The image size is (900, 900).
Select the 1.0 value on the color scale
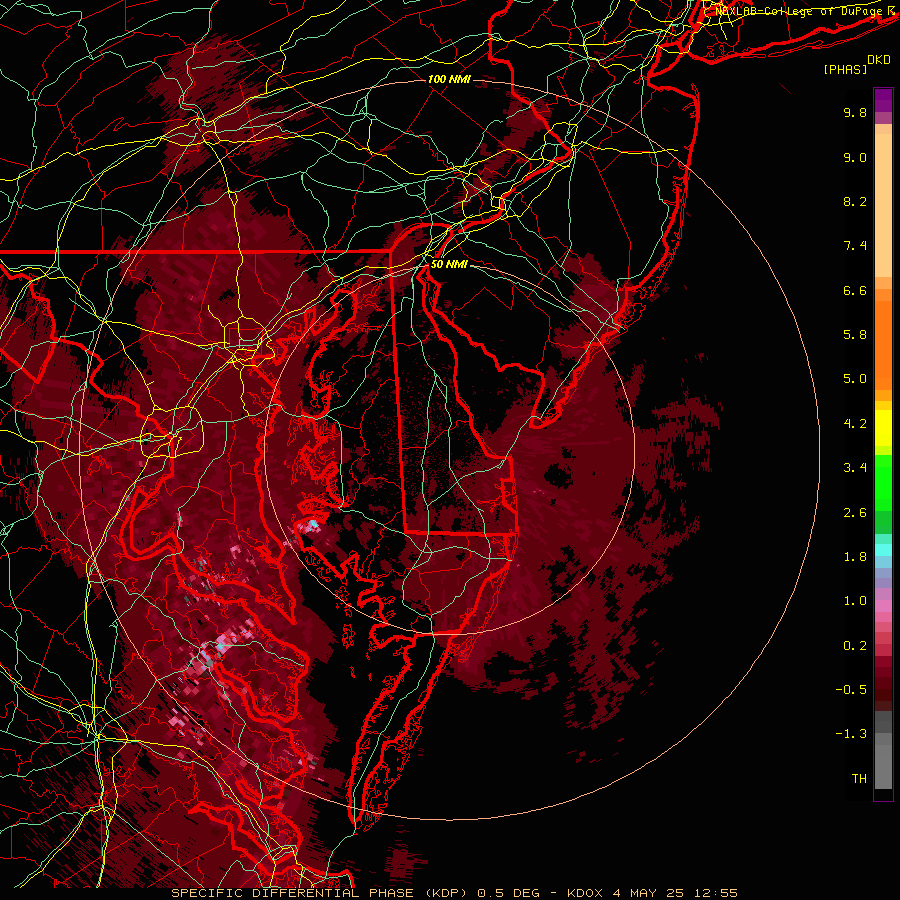click(855, 601)
